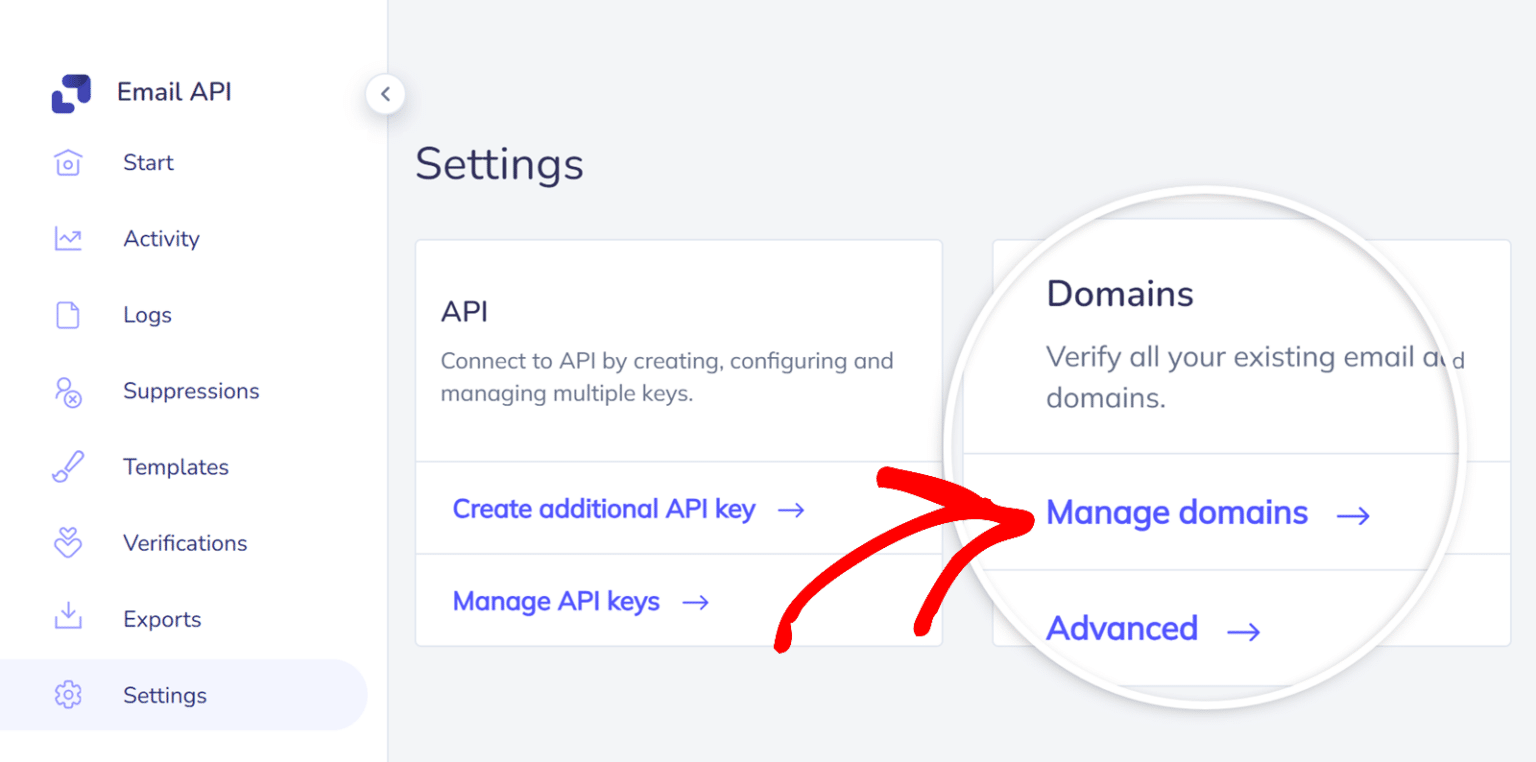Click the Logs document icon

click(67, 315)
